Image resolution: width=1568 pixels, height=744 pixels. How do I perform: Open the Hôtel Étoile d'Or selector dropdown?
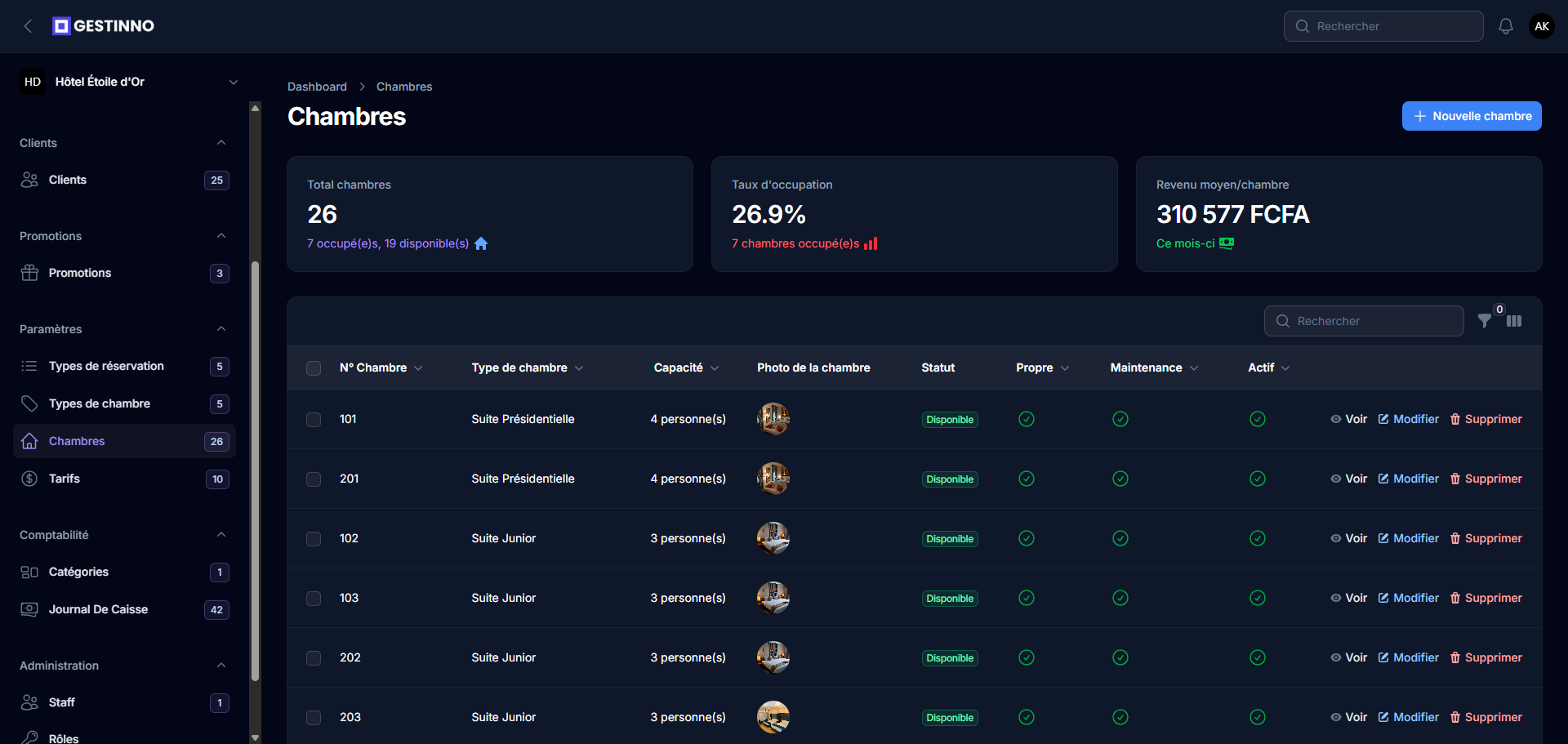coord(131,82)
